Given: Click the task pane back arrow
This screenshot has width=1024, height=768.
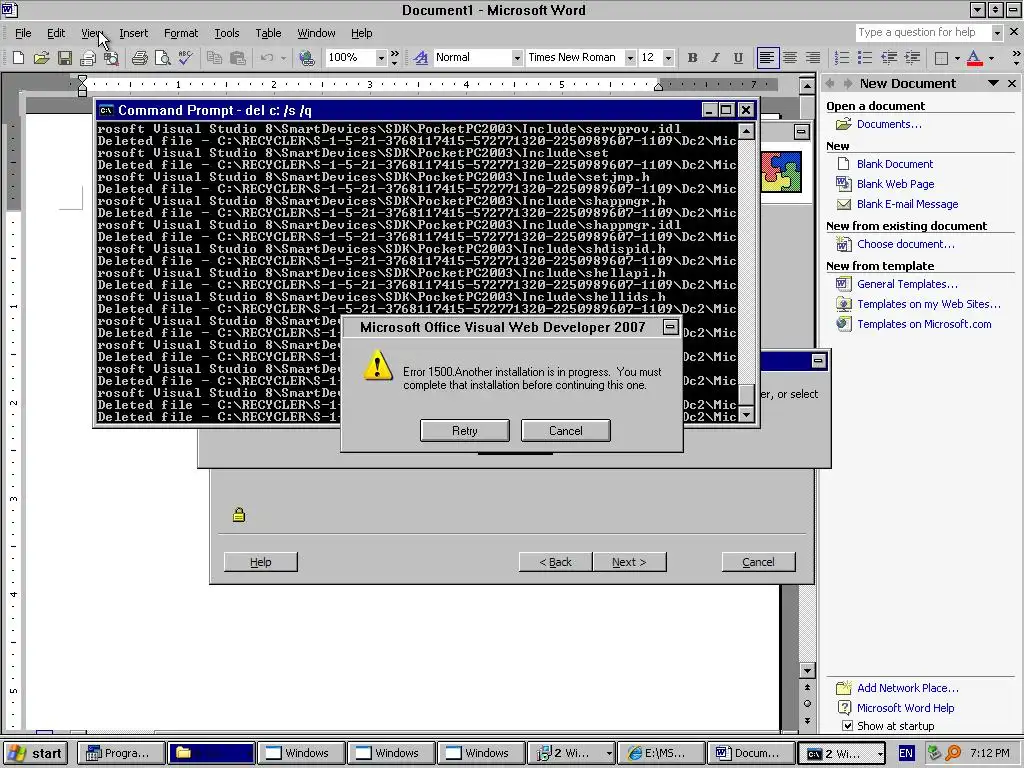Looking at the screenshot, I should pyautogui.click(x=831, y=84).
